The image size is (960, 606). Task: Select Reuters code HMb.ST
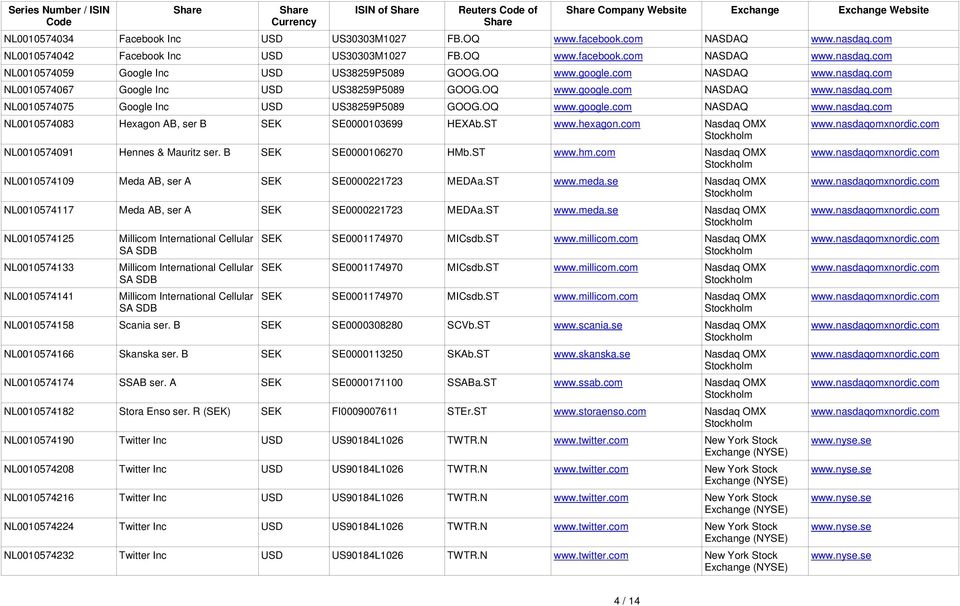pyautogui.click(x=465, y=153)
